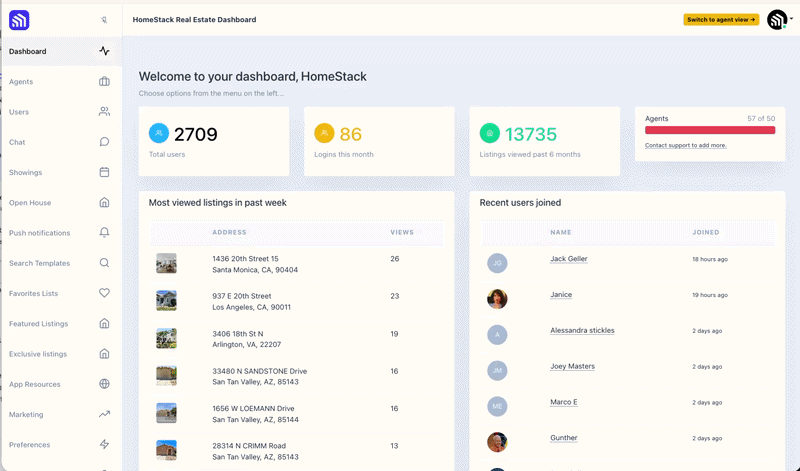Click Gunther's profile photo avatar
Screen dimensions: 800x471
pos(497,442)
